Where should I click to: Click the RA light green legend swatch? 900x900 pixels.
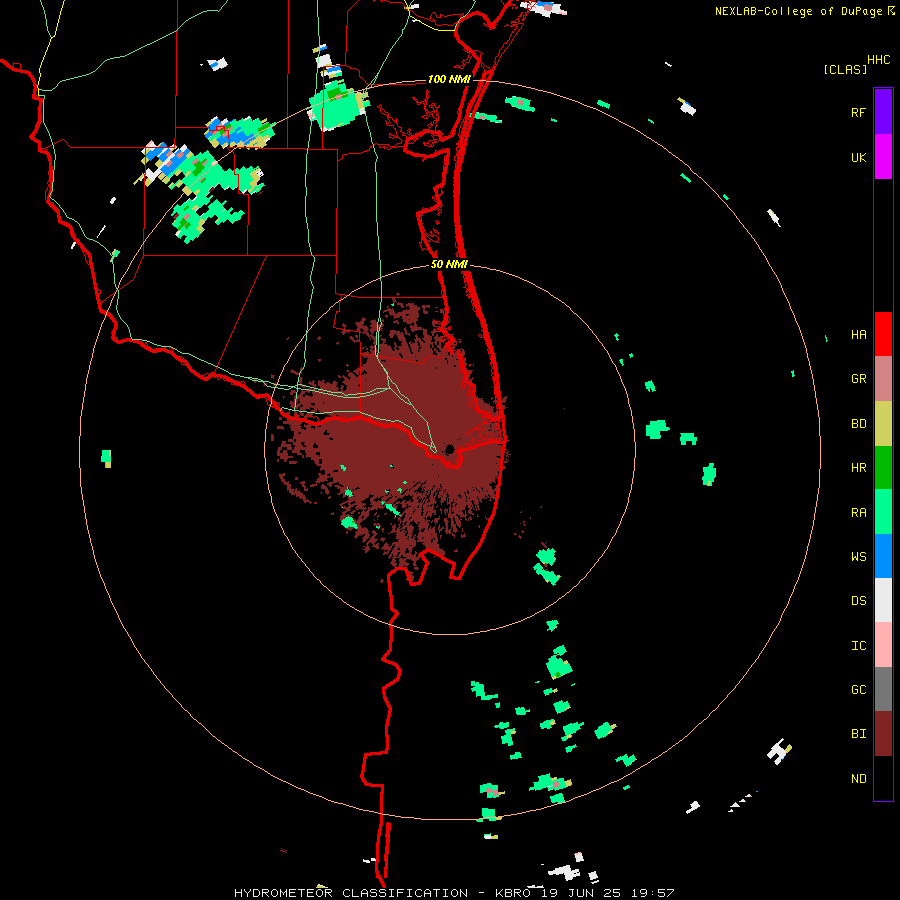click(883, 512)
